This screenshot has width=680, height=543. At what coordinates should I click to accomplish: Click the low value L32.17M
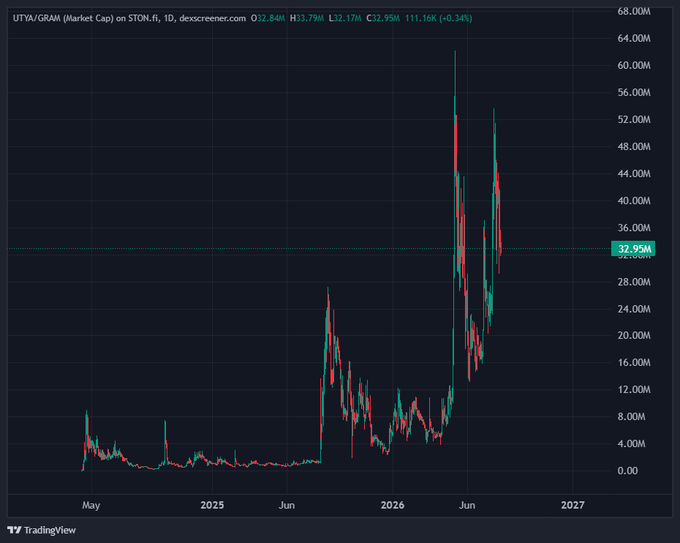click(x=345, y=18)
